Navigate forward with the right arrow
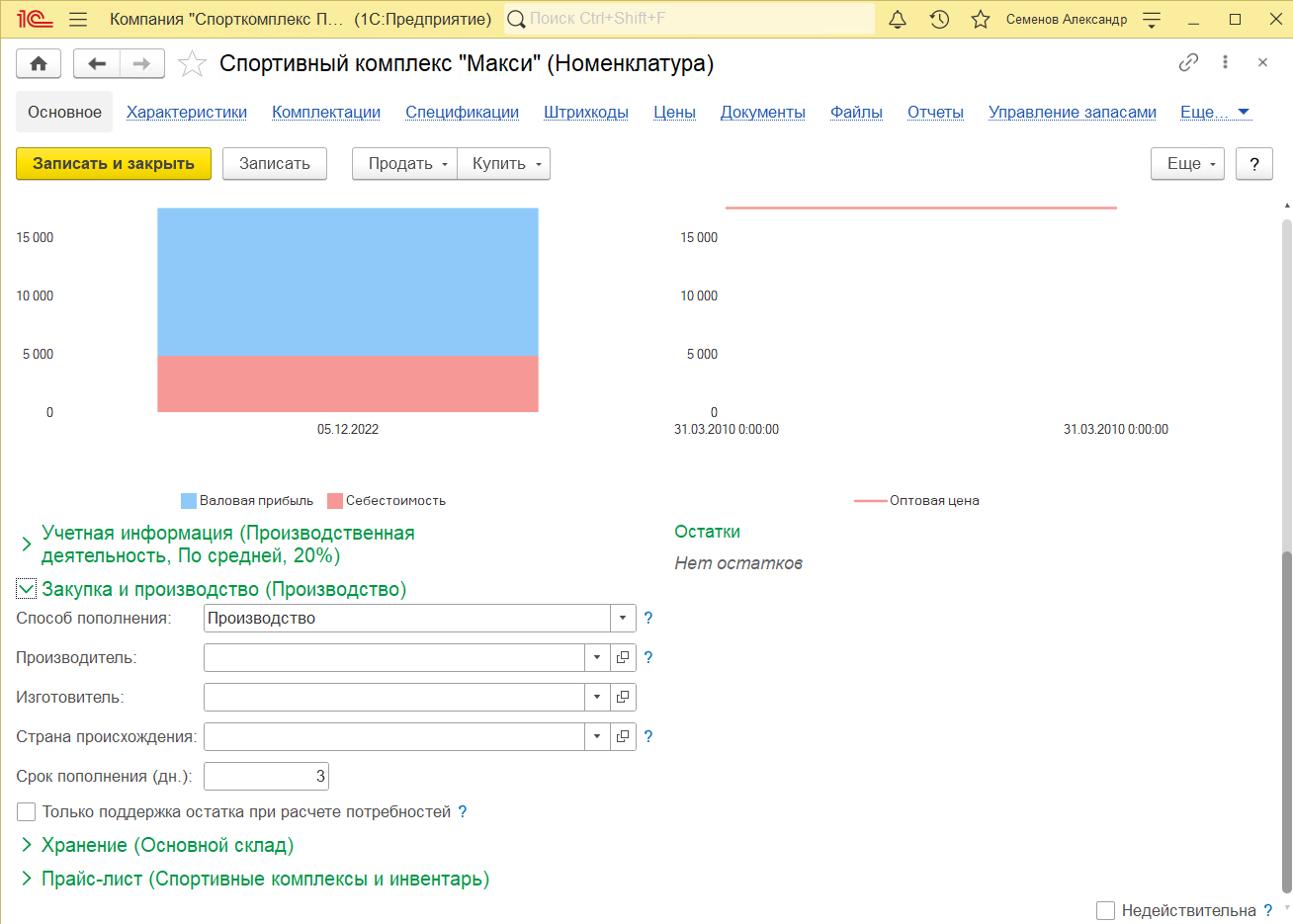Screen dimensions: 1293x924 point(141,63)
